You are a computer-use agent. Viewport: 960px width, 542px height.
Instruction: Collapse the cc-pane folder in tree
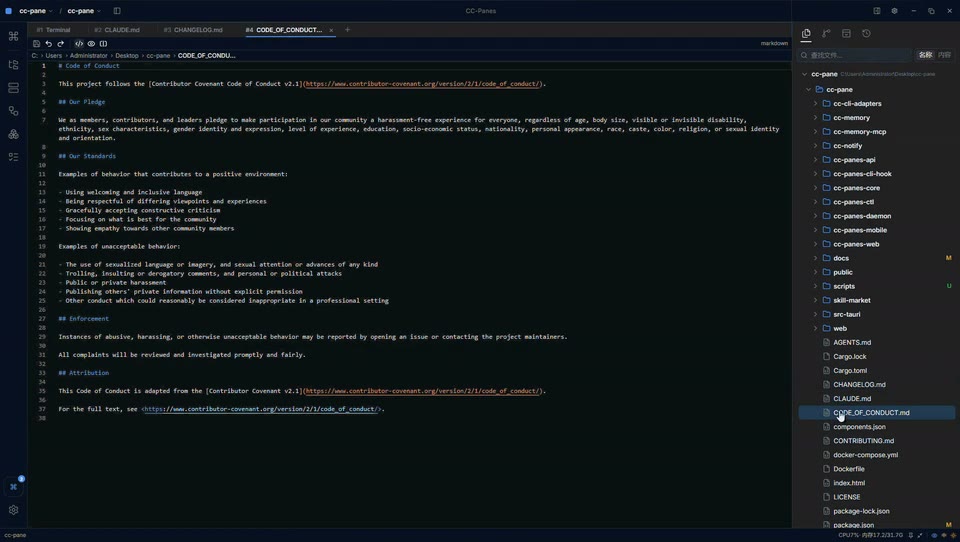(x=809, y=89)
